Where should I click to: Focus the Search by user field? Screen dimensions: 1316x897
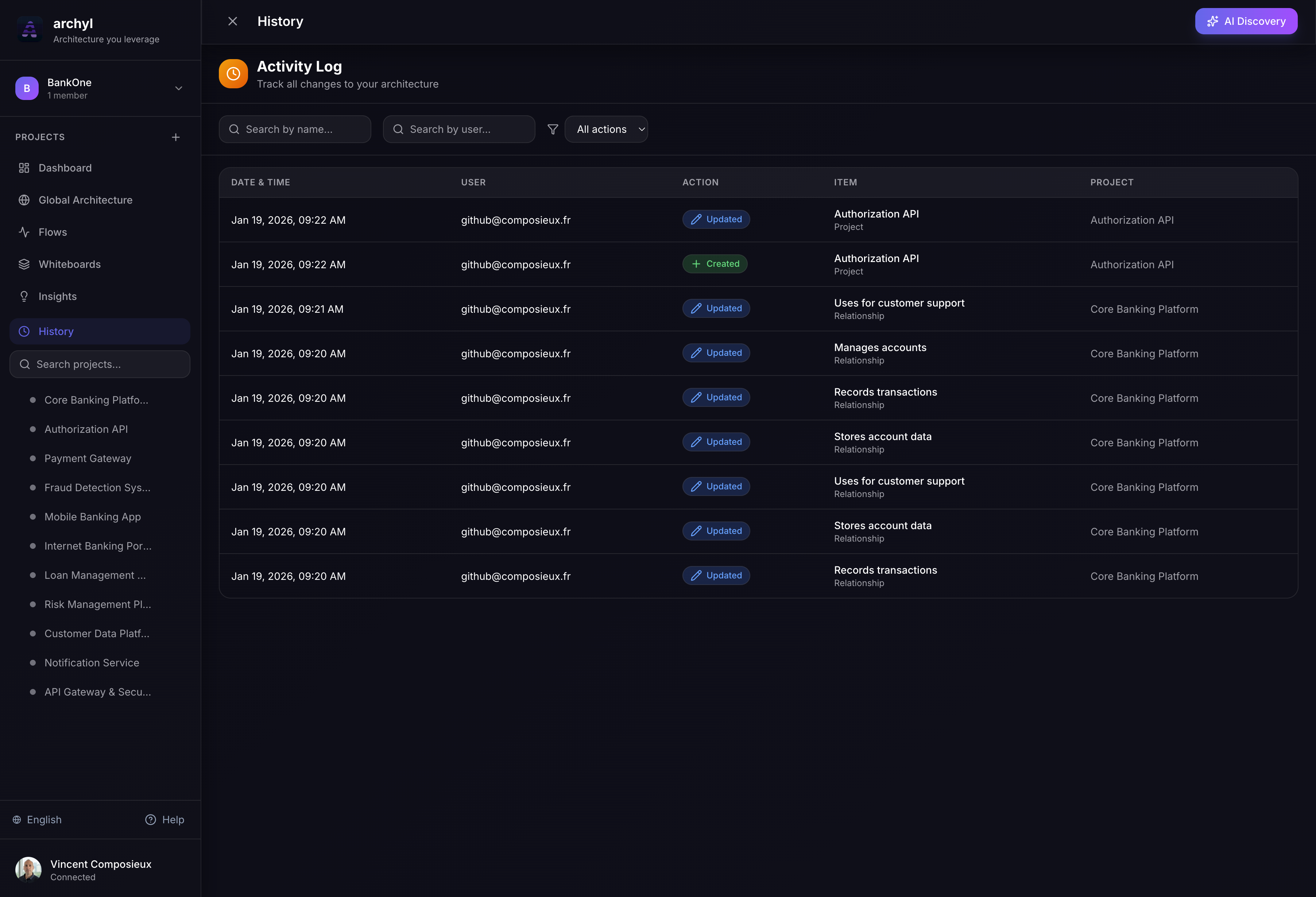[x=459, y=129]
